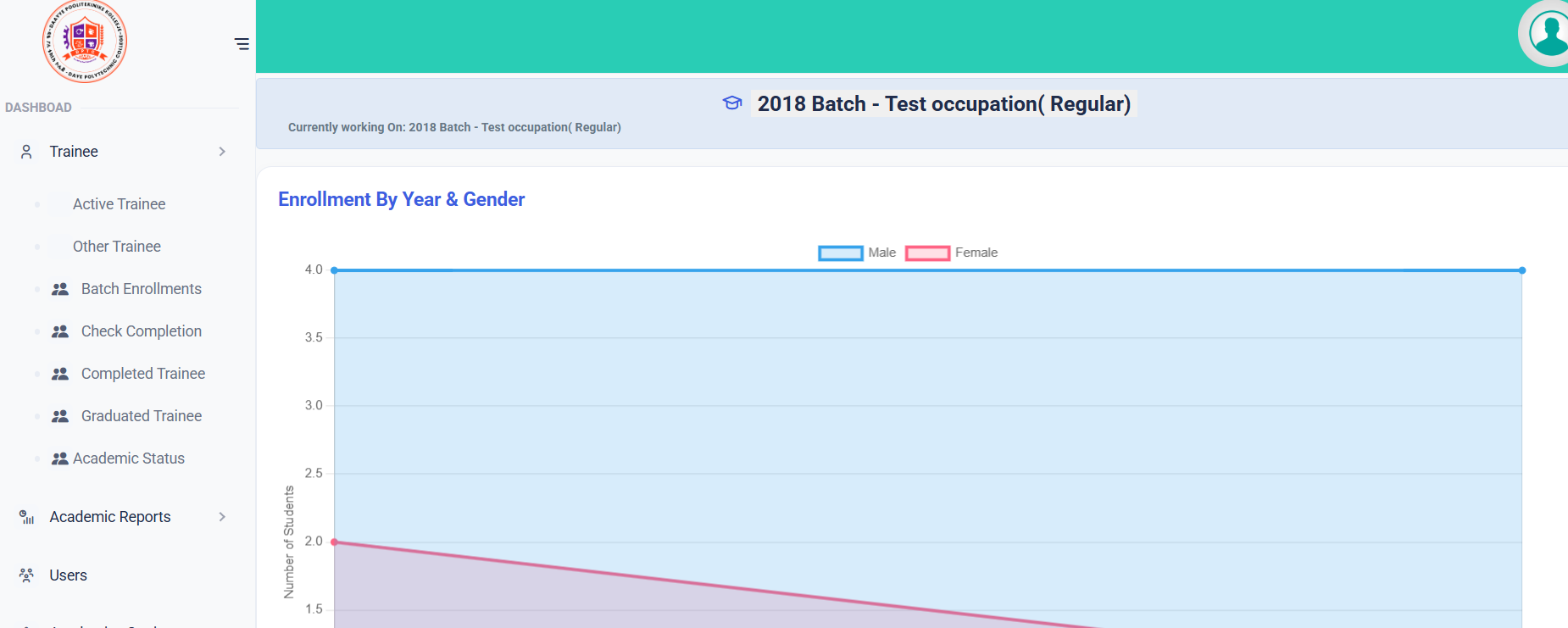Click the Trainee person icon
The height and width of the screenshot is (628, 1568).
click(26, 152)
